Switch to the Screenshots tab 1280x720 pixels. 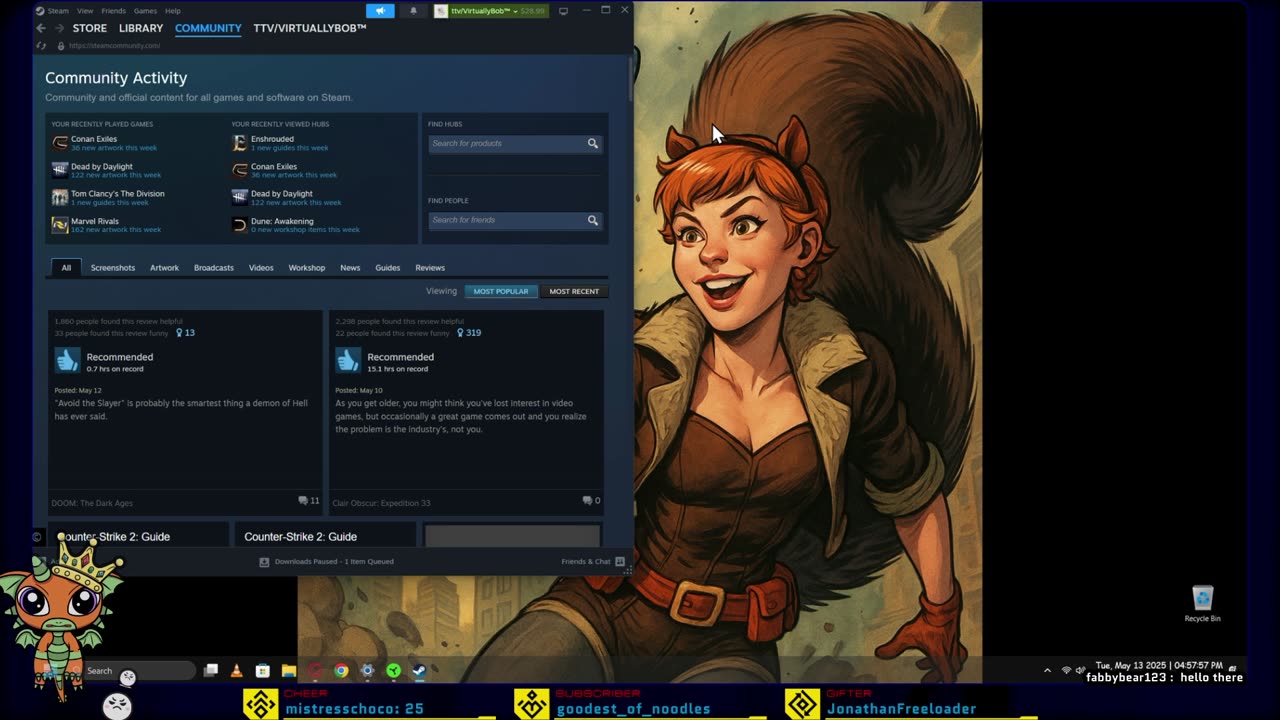click(113, 268)
